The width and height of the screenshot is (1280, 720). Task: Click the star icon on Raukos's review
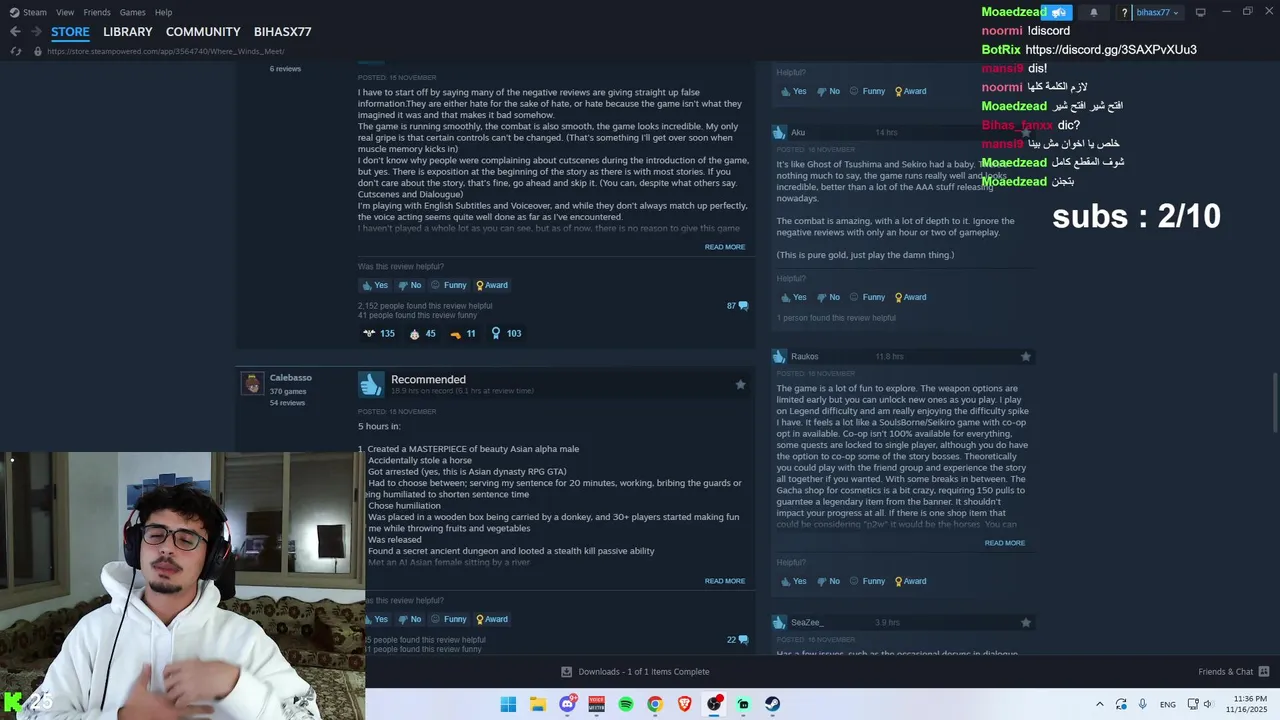[1025, 356]
